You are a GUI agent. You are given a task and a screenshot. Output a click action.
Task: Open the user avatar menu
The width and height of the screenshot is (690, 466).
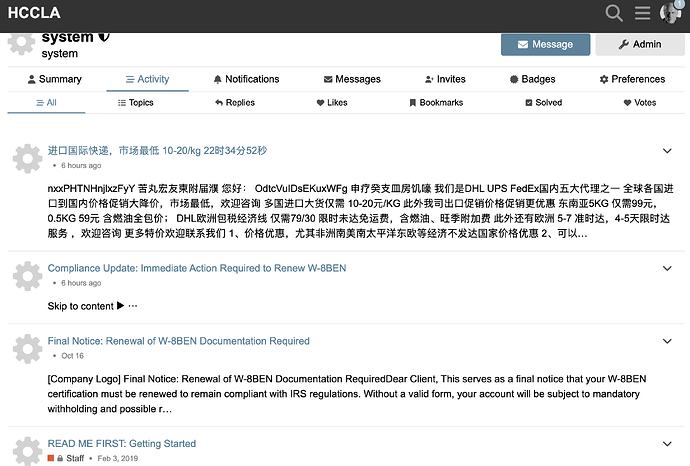pos(670,13)
